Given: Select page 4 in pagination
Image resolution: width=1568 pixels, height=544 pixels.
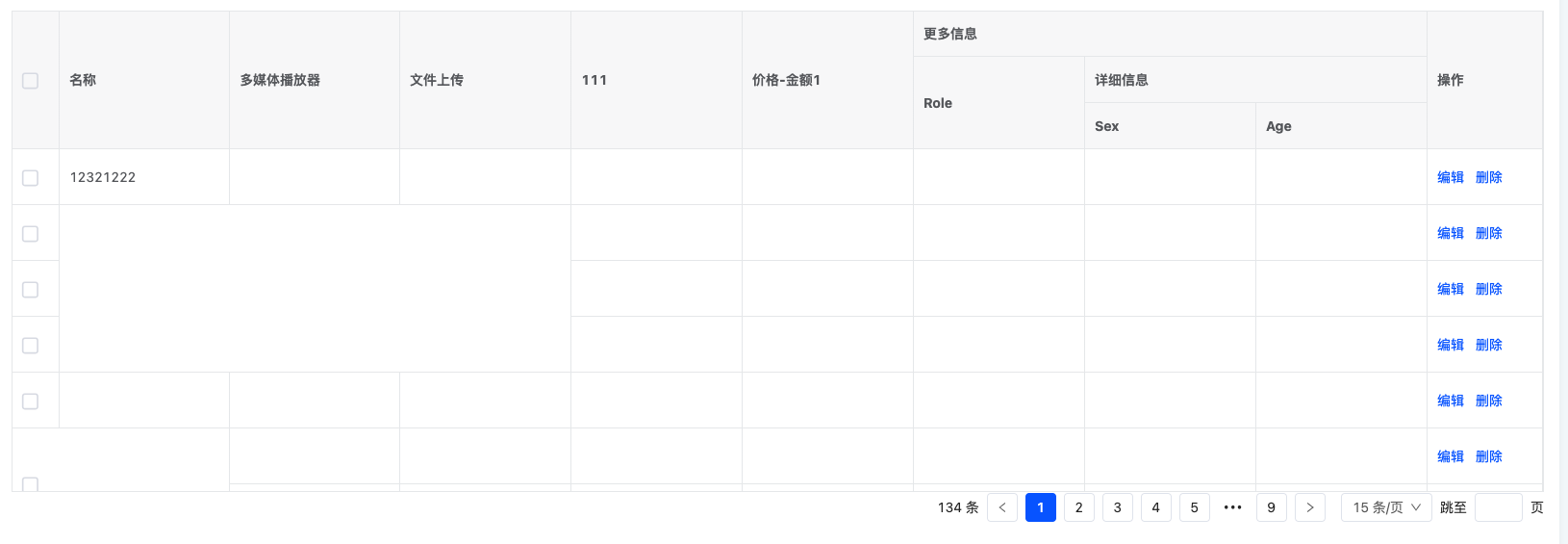Looking at the screenshot, I should pos(1155,507).
